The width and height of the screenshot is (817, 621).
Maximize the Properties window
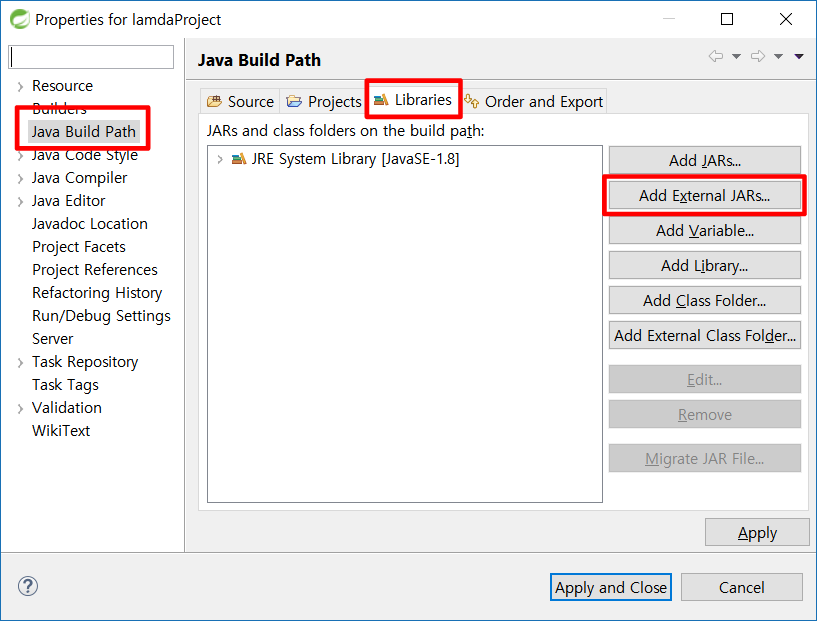[x=727, y=19]
